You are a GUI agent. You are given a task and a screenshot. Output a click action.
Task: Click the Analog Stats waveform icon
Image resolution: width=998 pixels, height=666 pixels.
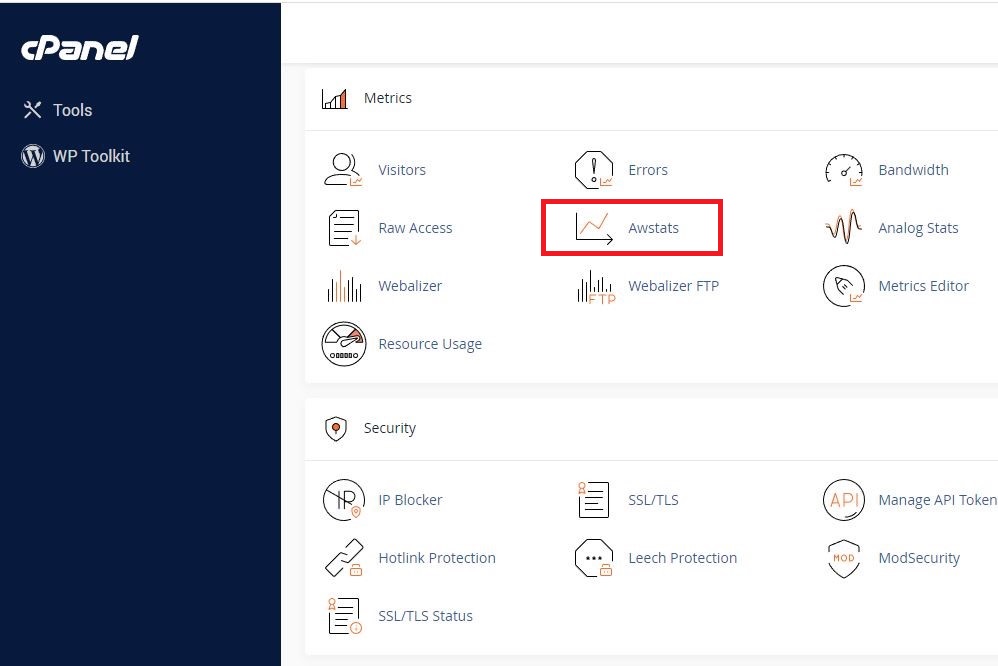click(x=844, y=227)
